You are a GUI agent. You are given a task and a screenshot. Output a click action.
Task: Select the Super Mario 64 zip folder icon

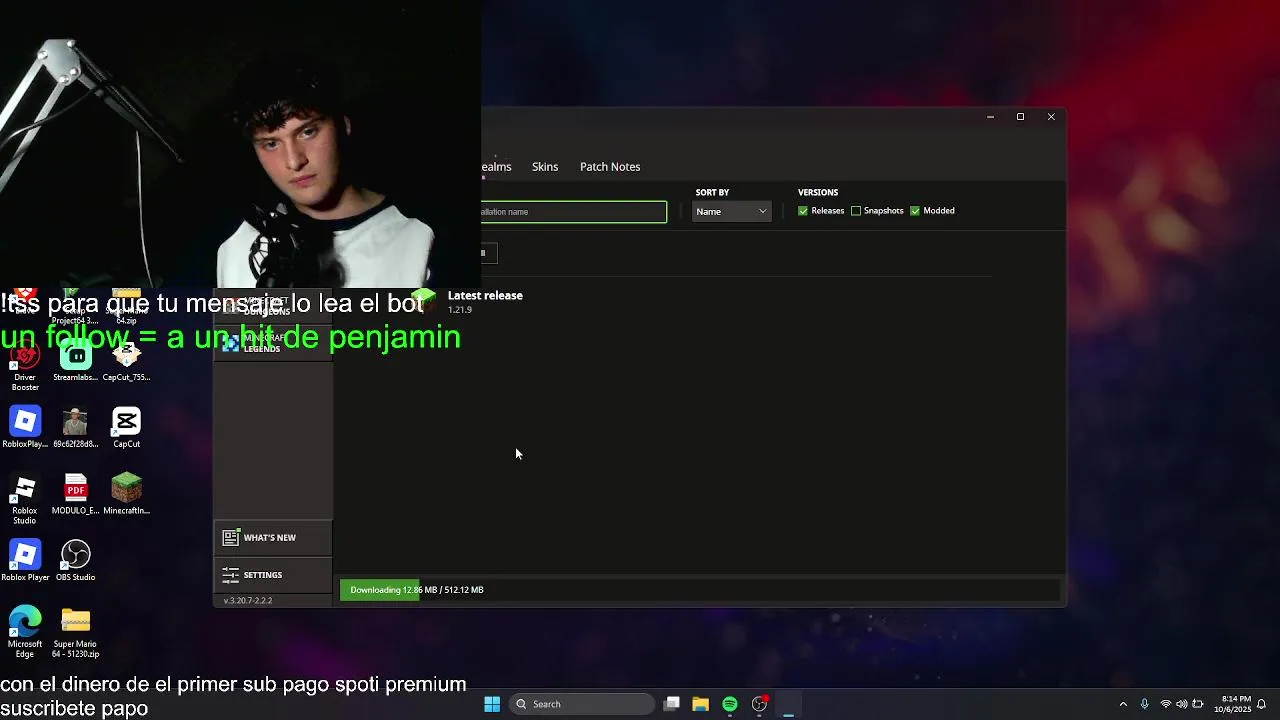[x=76, y=633]
